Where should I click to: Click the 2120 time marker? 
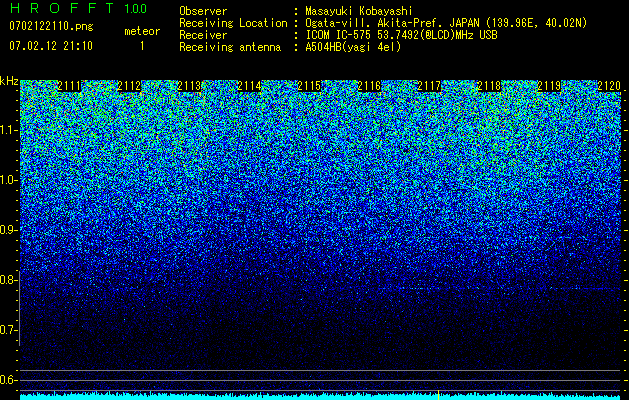tap(609, 86)
